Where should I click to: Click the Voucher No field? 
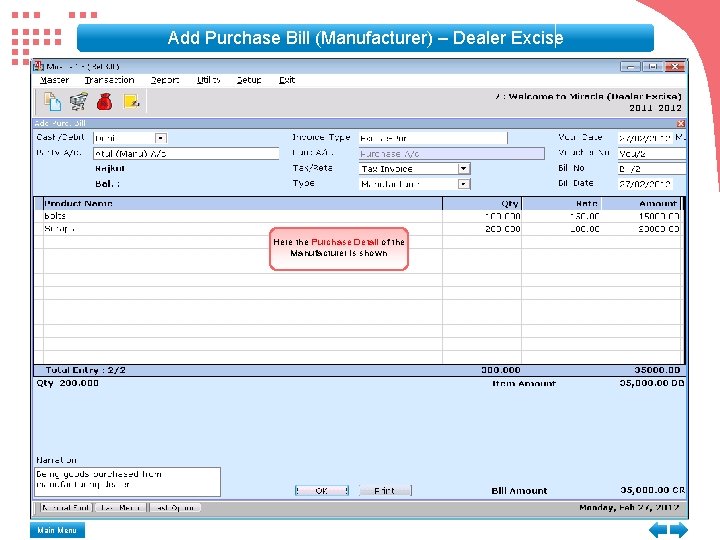[652, 153]
